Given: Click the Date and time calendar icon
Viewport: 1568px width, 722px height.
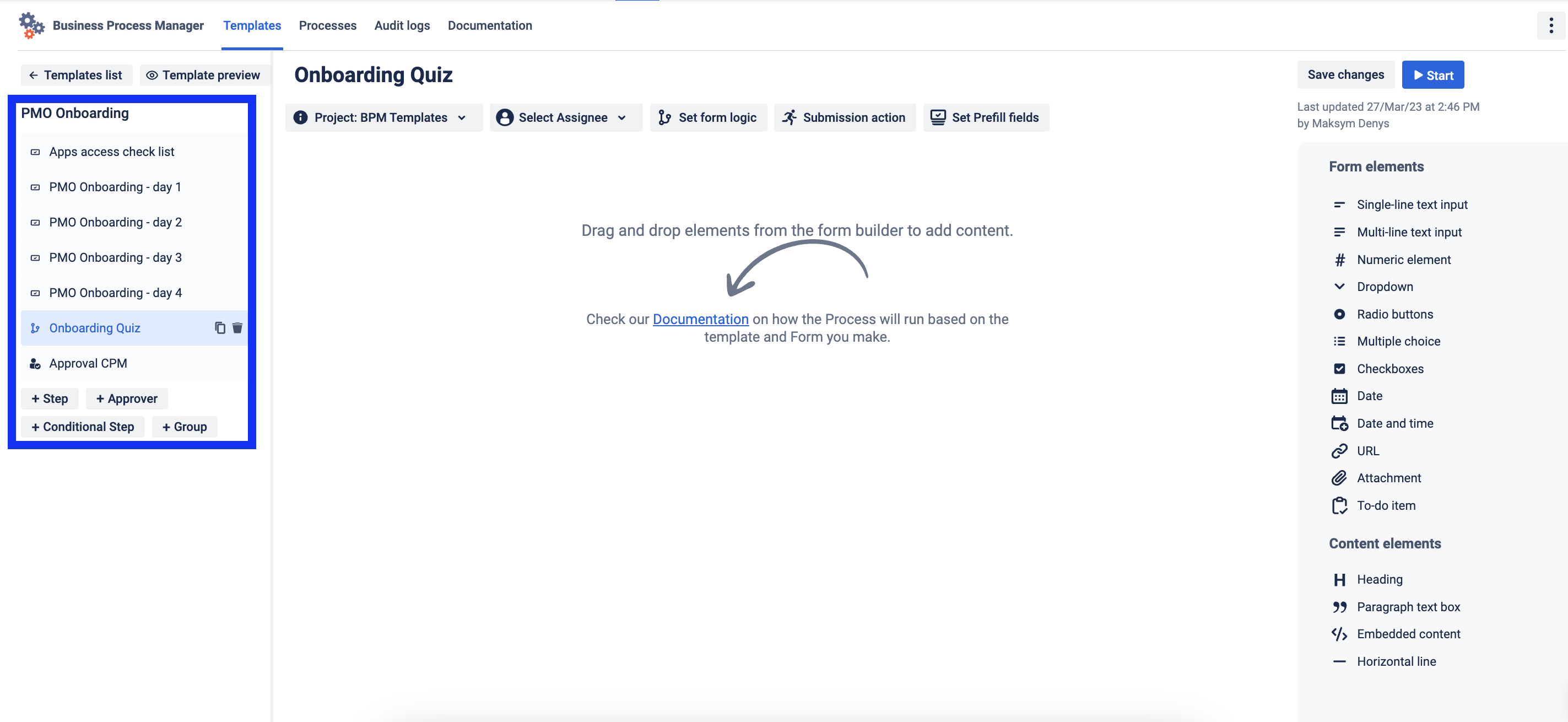Looking at the screenshot, I should 1339,423.
